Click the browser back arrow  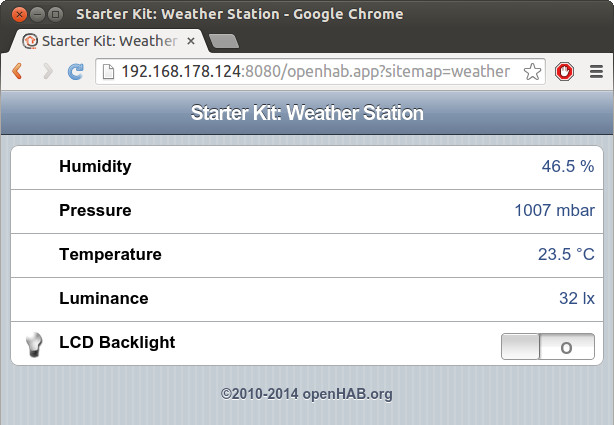[x=17, y=72]
